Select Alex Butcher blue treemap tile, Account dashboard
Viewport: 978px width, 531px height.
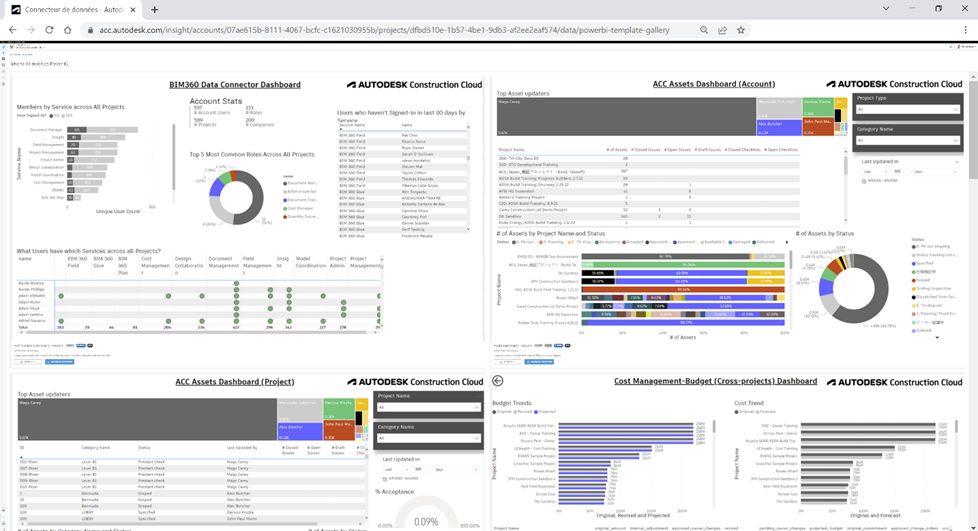point(779,127)
